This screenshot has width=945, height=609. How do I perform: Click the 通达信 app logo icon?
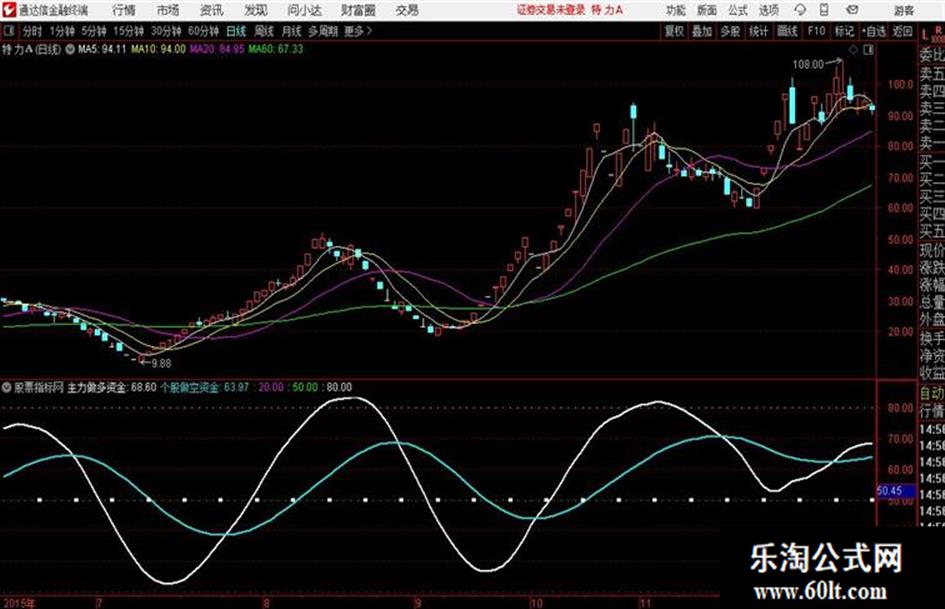point(8,10)
